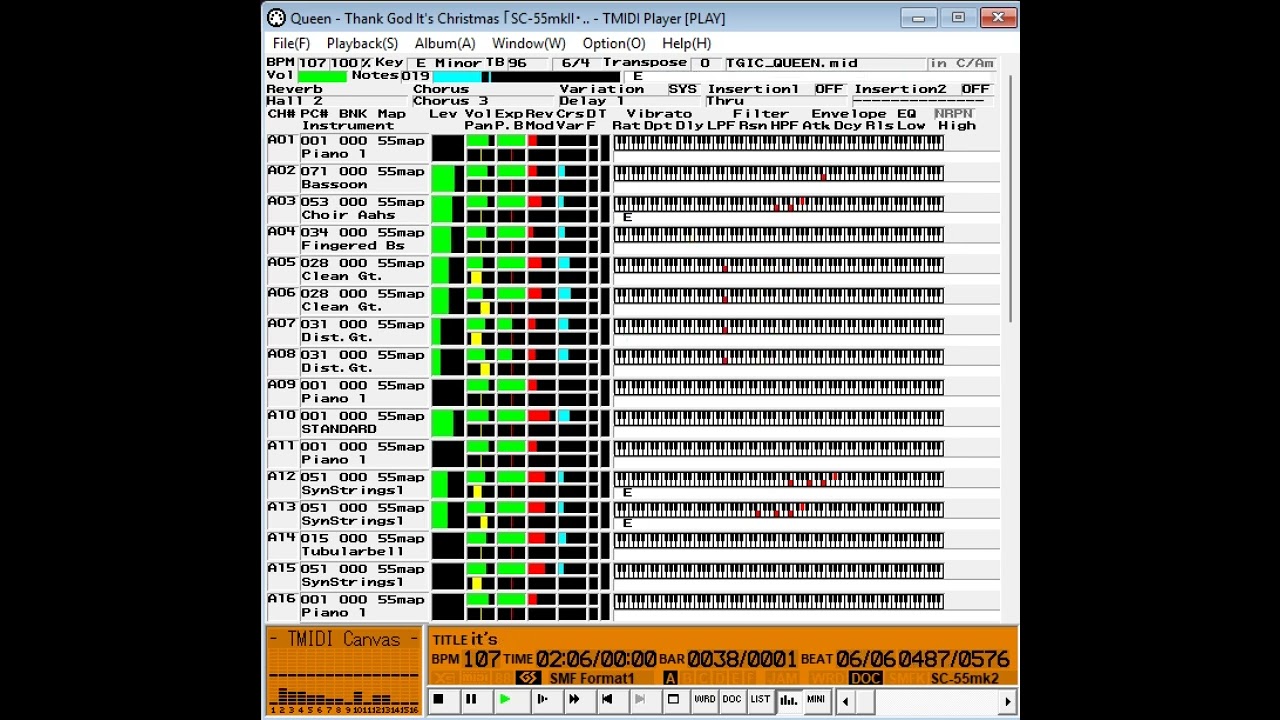Change the Chorus type Chorus 3

coord(484,101)
